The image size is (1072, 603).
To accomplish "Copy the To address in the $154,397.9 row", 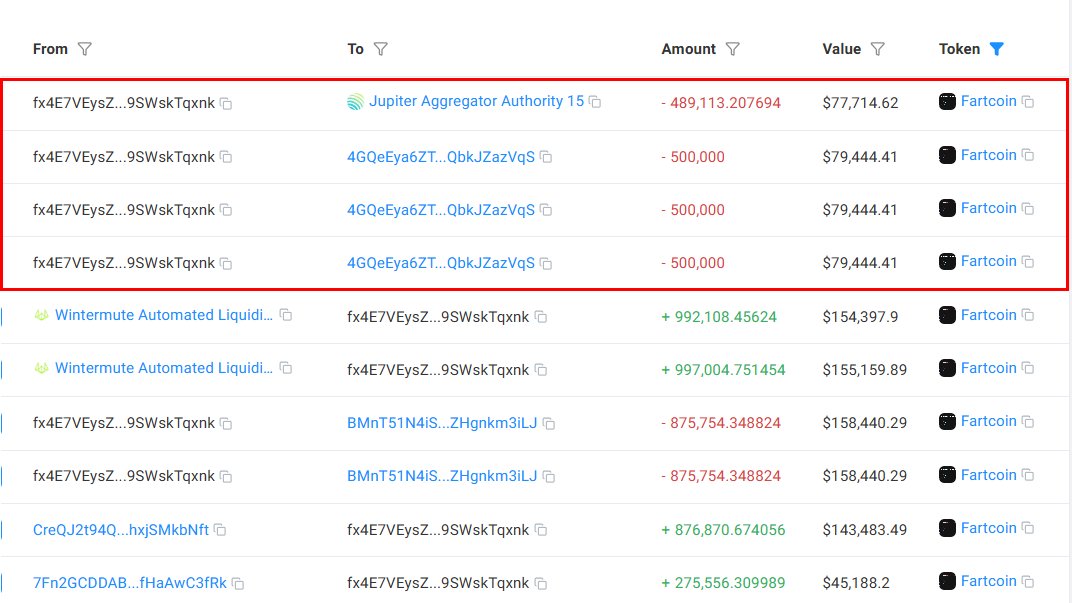I will [x=541, y=317].
